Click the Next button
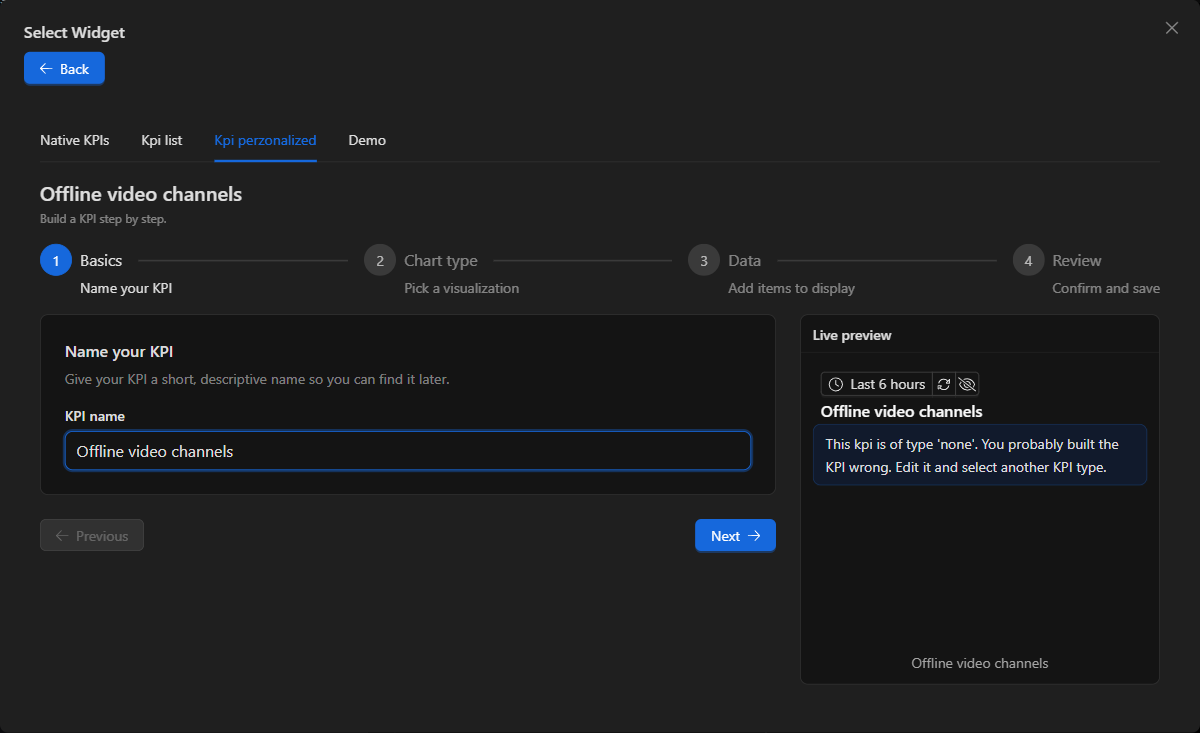 735,536
